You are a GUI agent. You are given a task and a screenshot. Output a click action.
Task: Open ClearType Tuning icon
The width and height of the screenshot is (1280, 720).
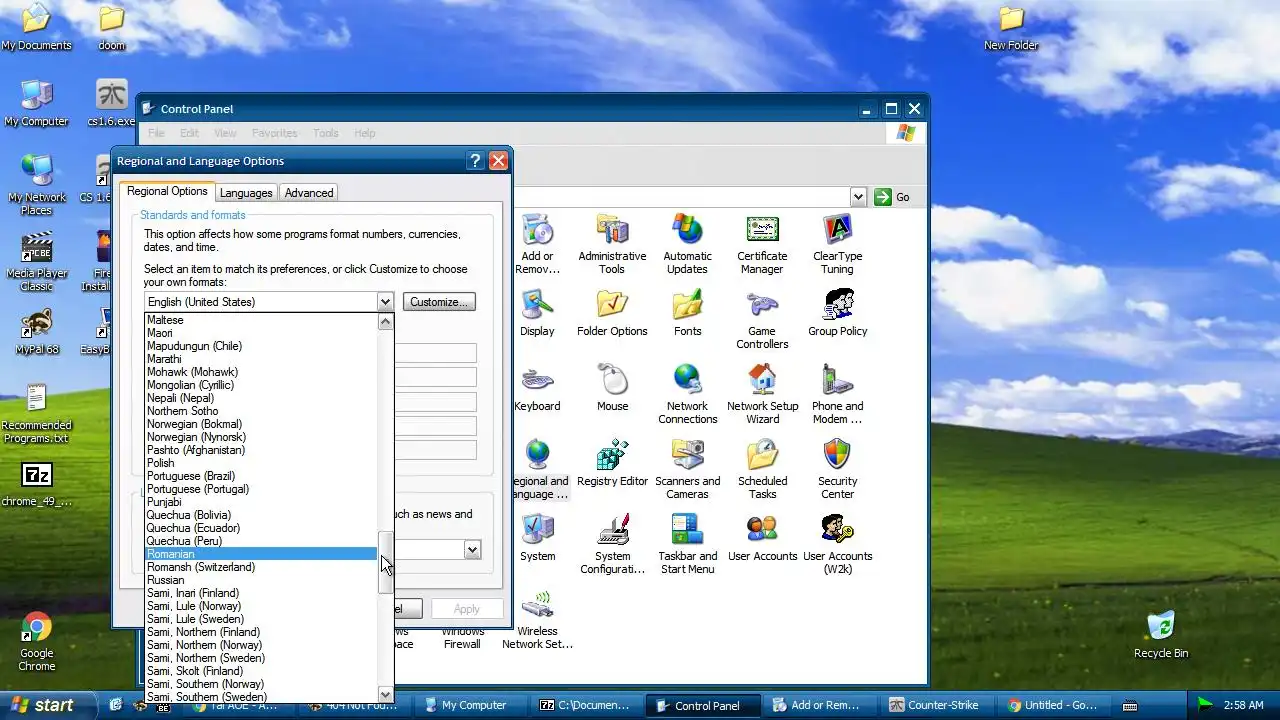[837, 244]
